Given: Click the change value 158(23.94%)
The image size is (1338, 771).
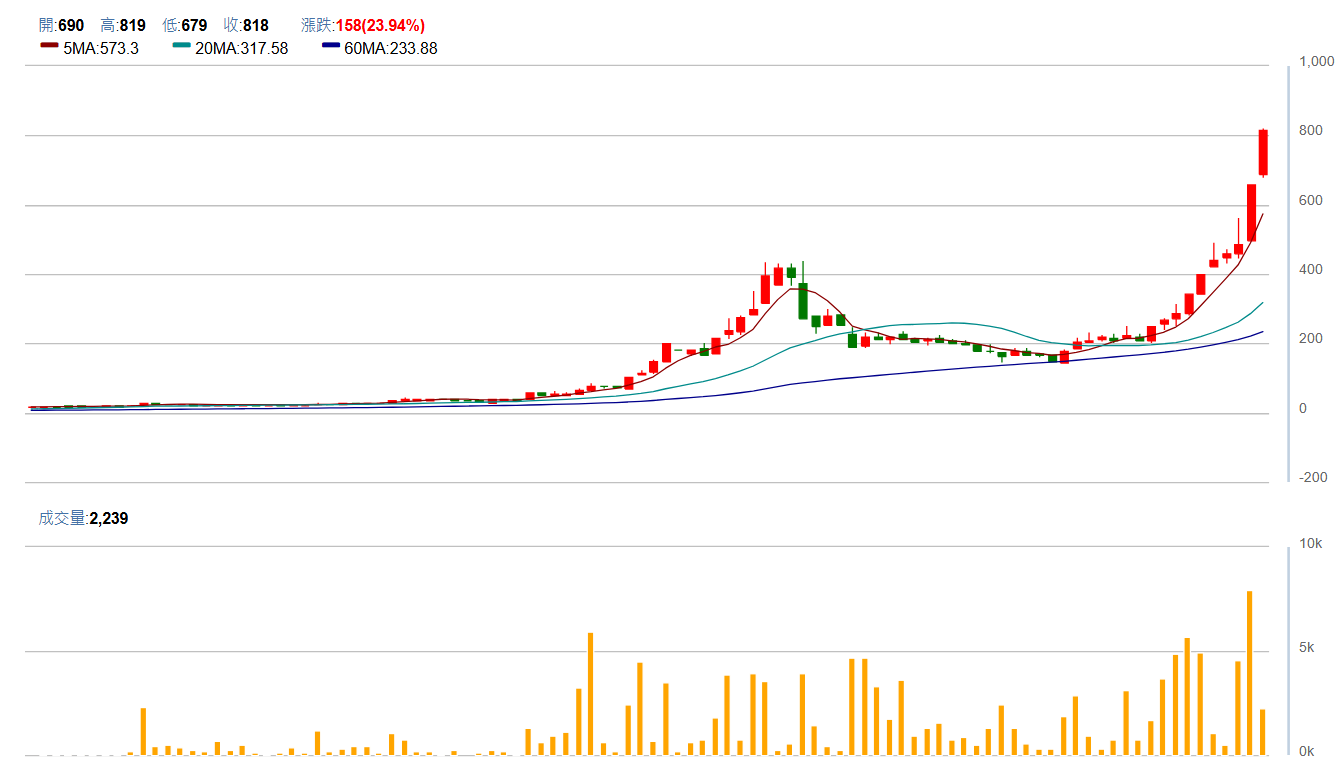Looking at the screenshot, I should pos(378,26).
